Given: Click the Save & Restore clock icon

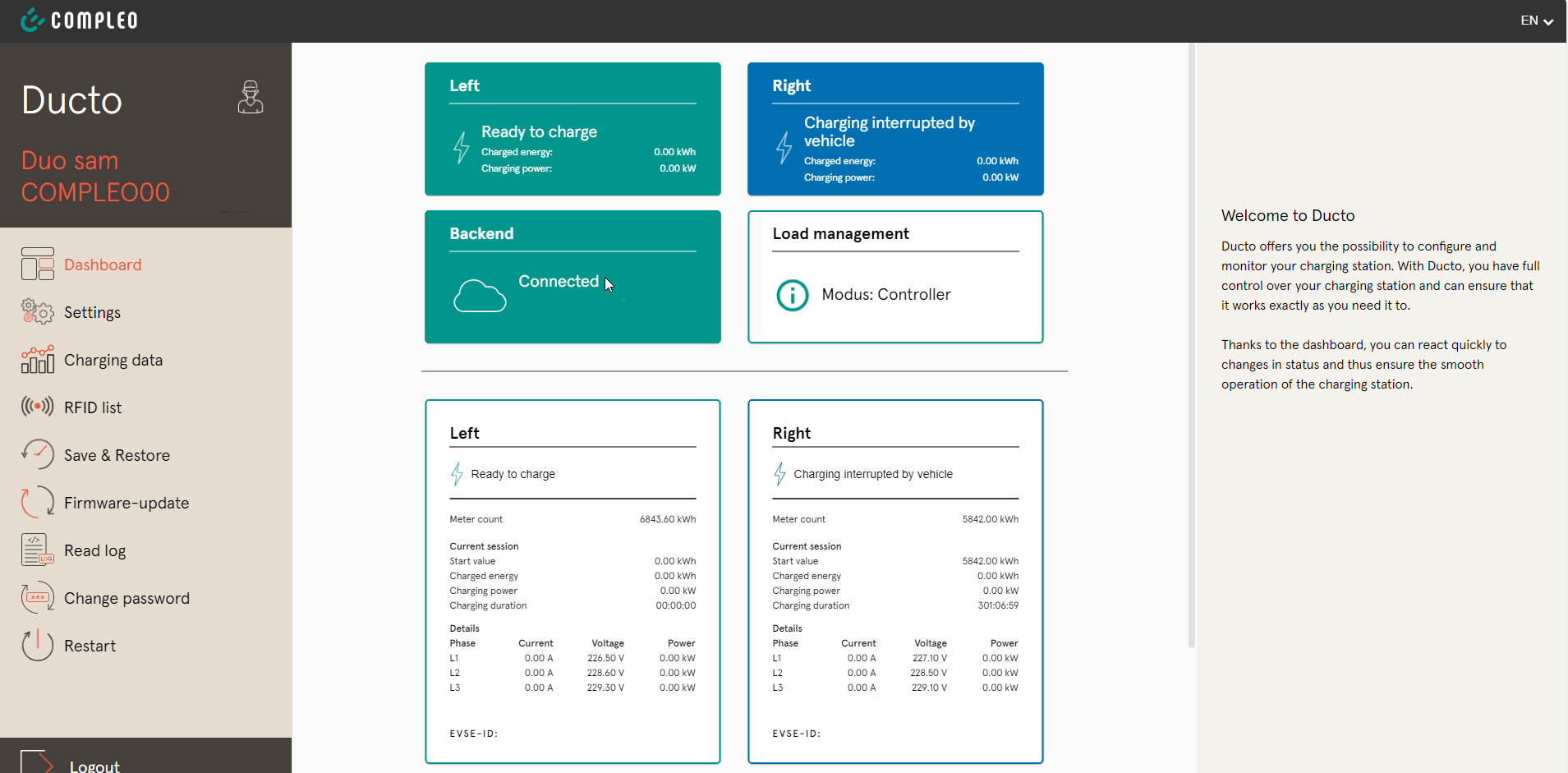Looking at the screenshot, I should click(38, 454).
